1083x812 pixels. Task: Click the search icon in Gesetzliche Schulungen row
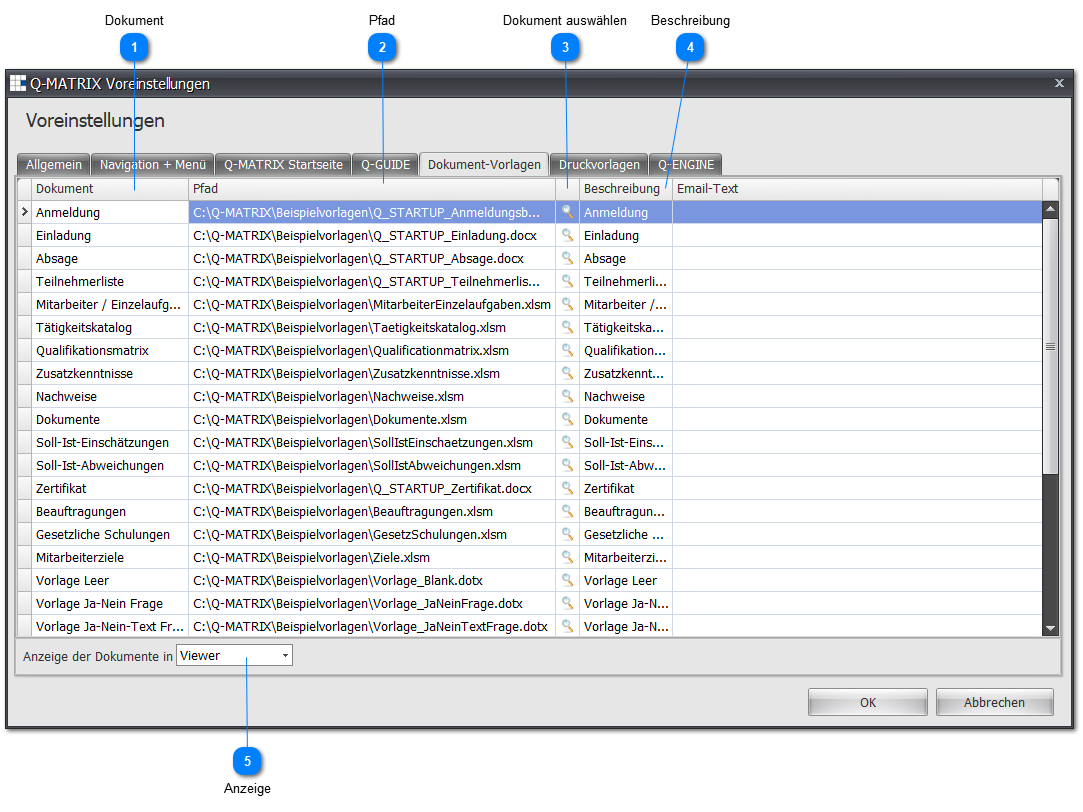(x=567, y=534)
